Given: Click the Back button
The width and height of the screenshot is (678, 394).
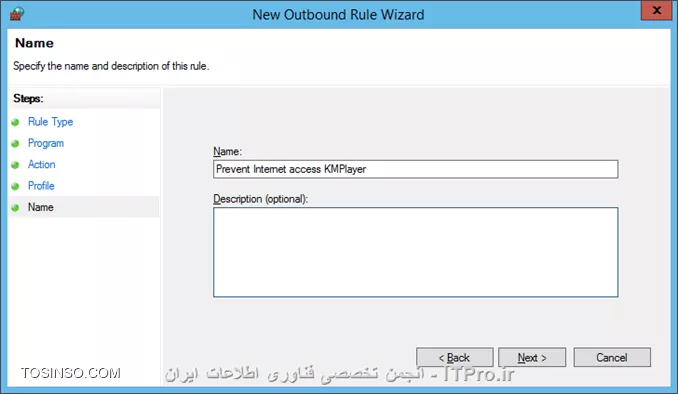Looking at the screenshot, I should (454, 358).
